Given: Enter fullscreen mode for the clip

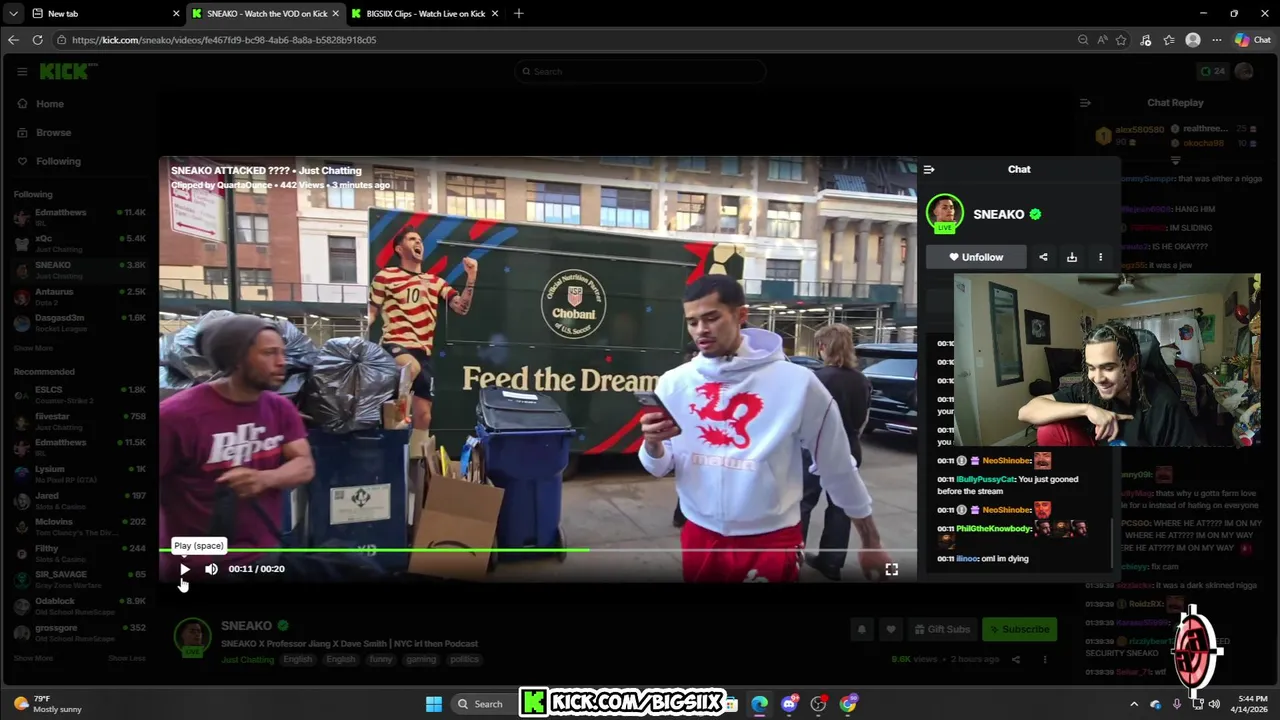Looking at the screenshot, I should click(x=891, y=569).
